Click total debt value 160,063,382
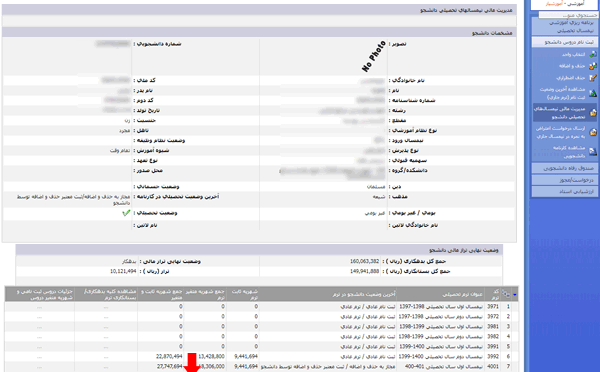This screenshot has width=600, height=372. (x=365, y=261)
